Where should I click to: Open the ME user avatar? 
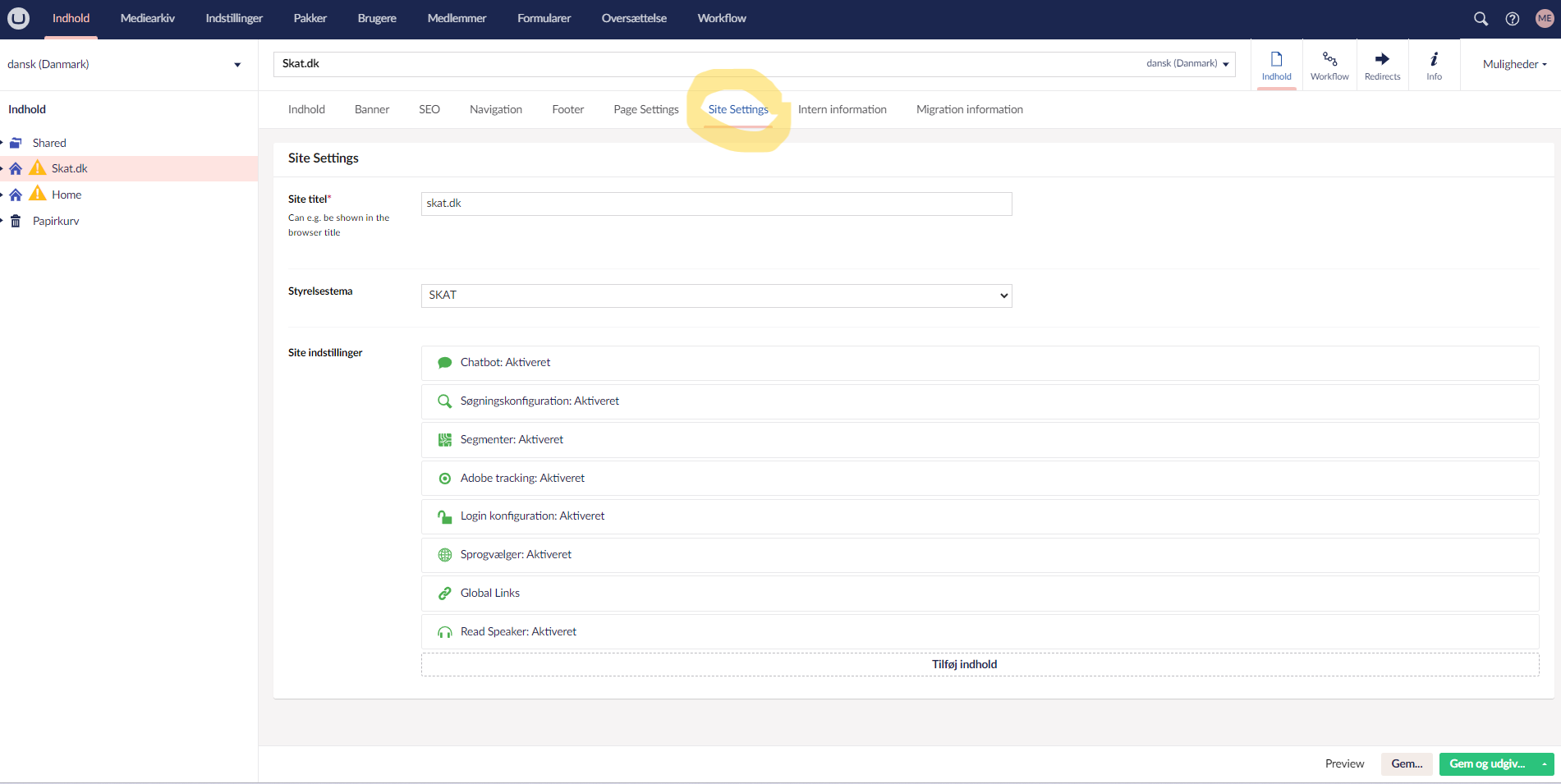pos(1545,19)
